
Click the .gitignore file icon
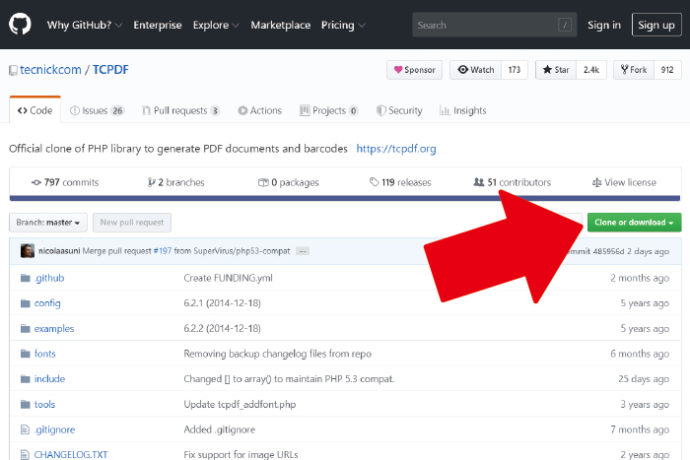(x=26, y=430)
